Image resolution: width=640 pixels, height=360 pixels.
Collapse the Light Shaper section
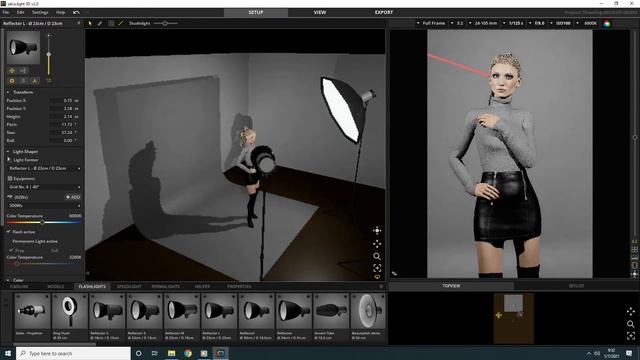[8, 151]
